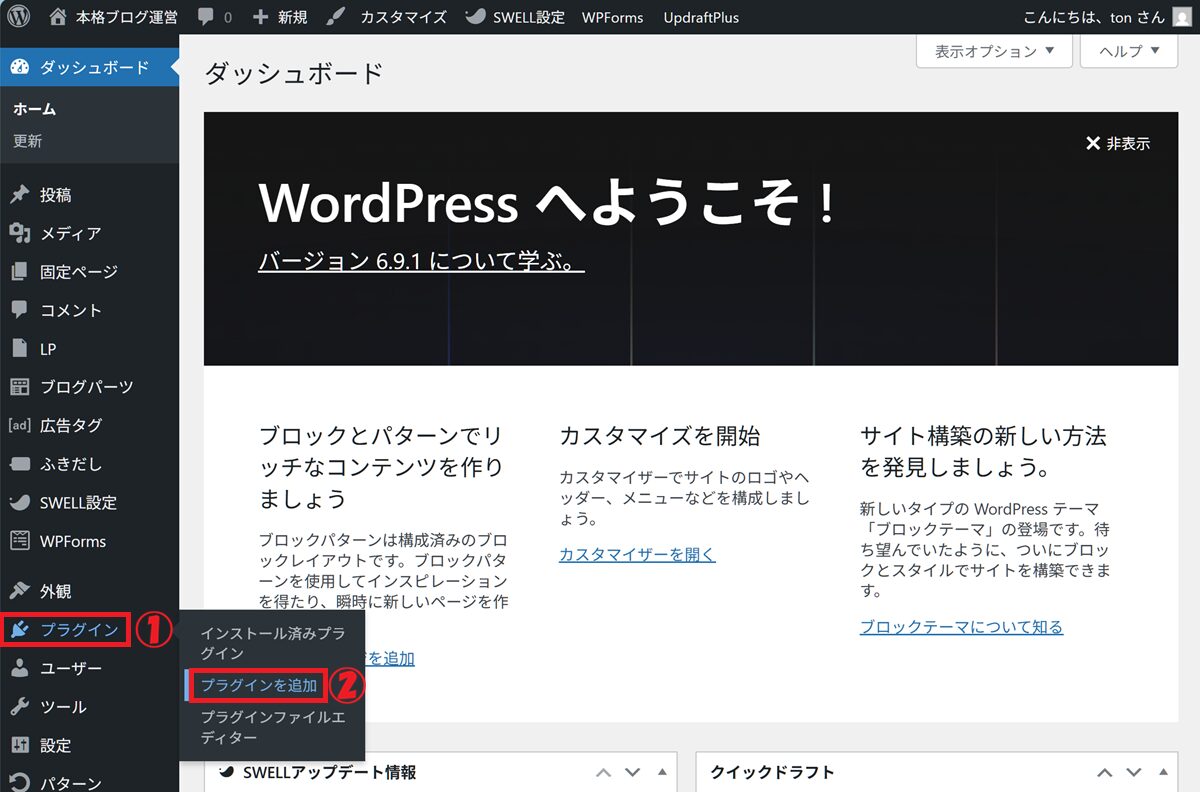Click the pushpin icon next to 投稿
Screen dimensions: 1200x792
[x=20, y=195]
